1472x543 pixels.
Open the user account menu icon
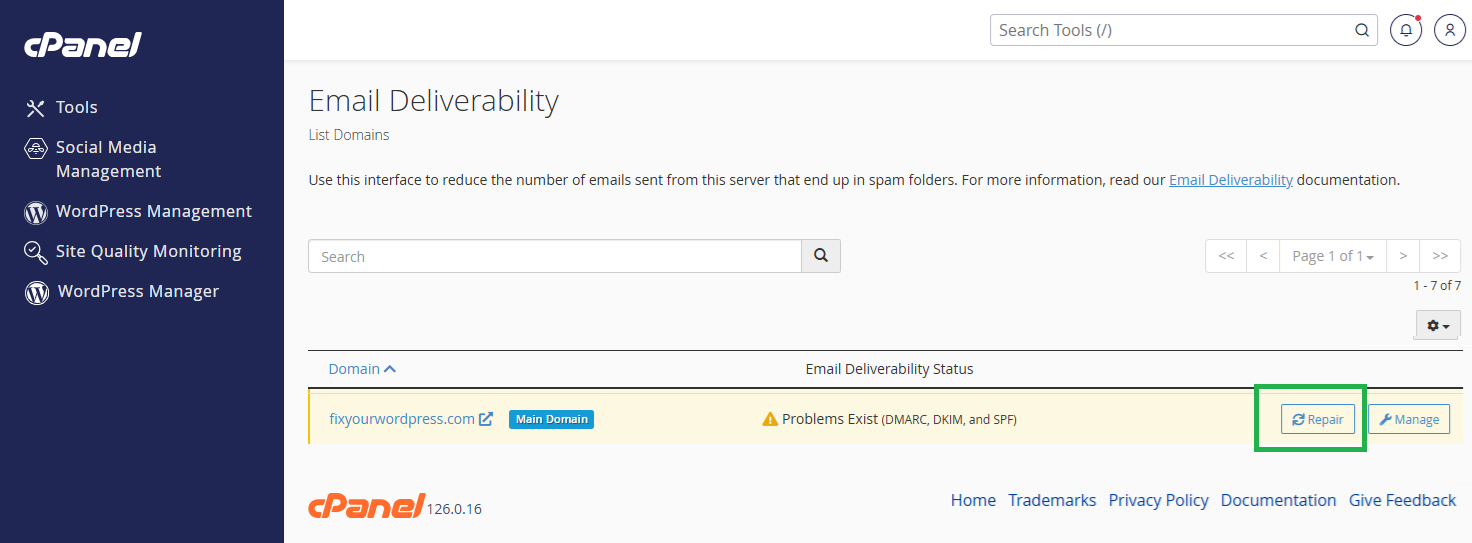pyautogui.click(x=1450, y=30)
